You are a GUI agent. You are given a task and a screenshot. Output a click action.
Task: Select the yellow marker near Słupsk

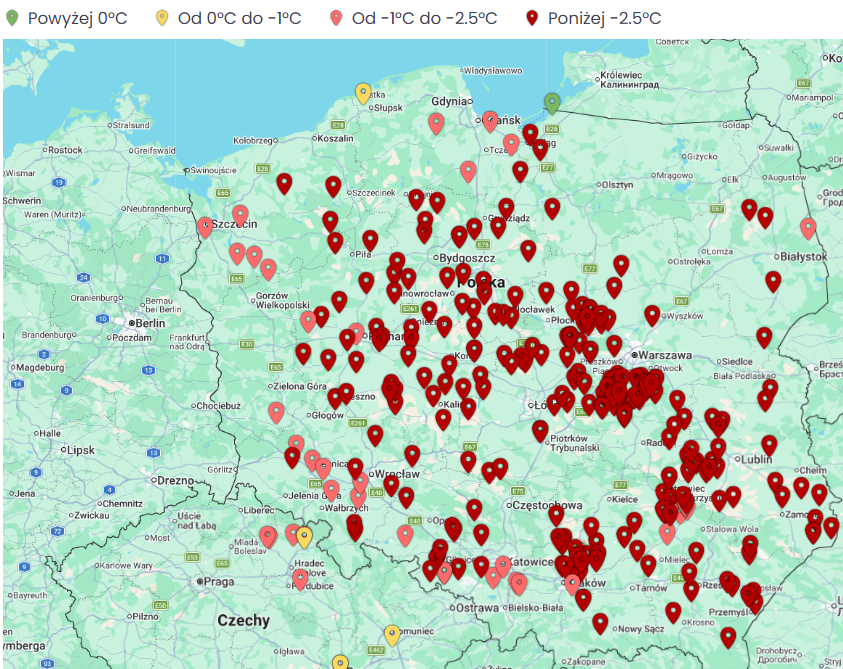pyautogui.click(x=364, y=93)
